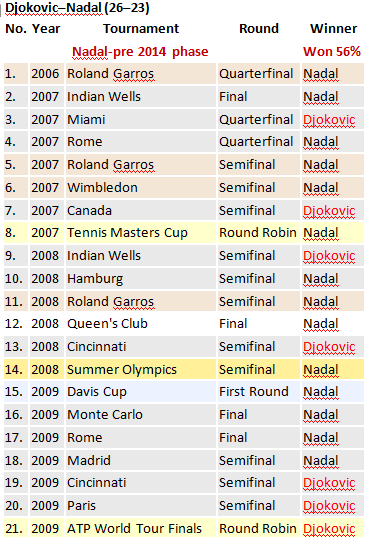Viewport: 382px width, 537px height.
Task: Select the Tournament column header
Action: coord(141,29)
